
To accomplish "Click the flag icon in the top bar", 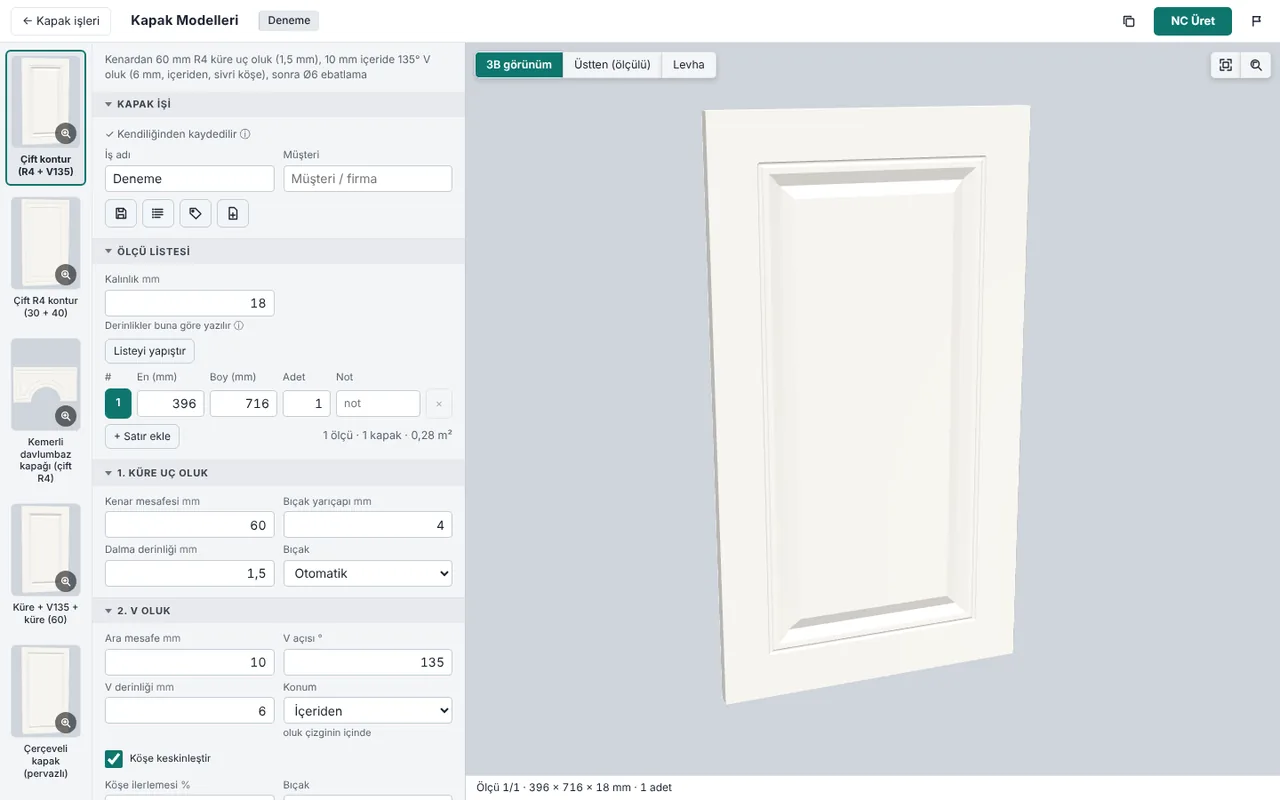I will pyautogui.click(x=1256, y=21).
